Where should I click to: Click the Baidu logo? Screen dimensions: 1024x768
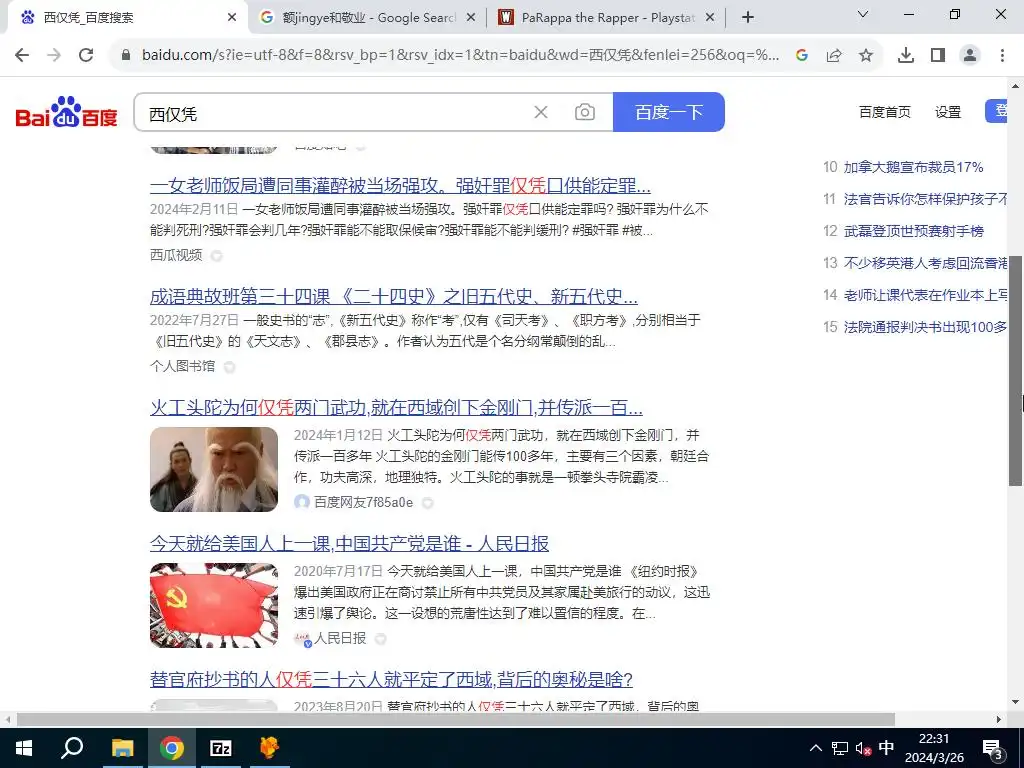click(x=67, y=112)
